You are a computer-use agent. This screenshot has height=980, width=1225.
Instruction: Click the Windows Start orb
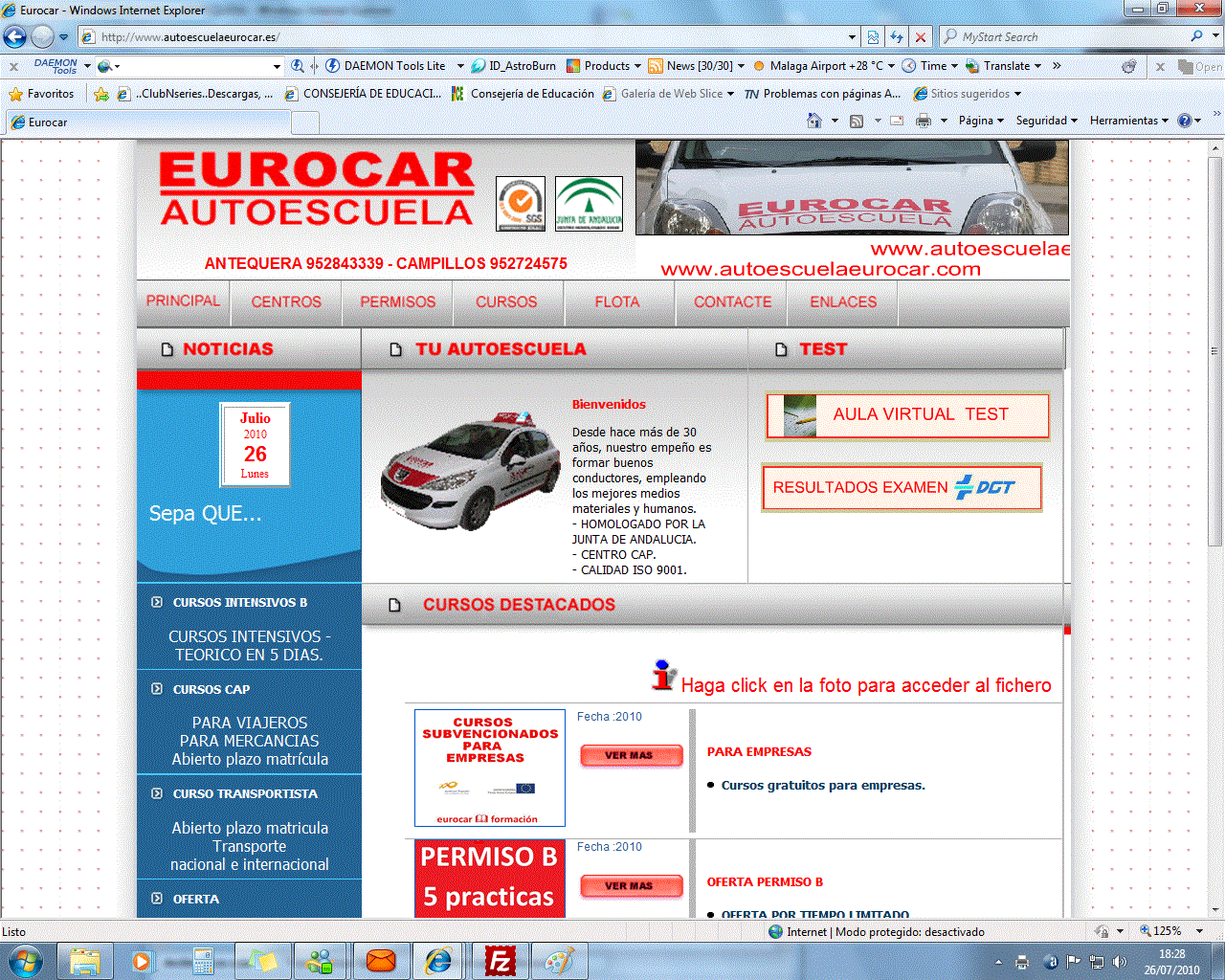tap(26, 961)
